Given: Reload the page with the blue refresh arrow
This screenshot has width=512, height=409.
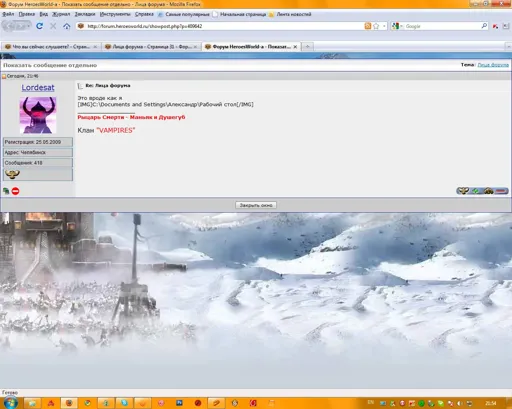Looking at the screenshot, I should pos(39,26).
